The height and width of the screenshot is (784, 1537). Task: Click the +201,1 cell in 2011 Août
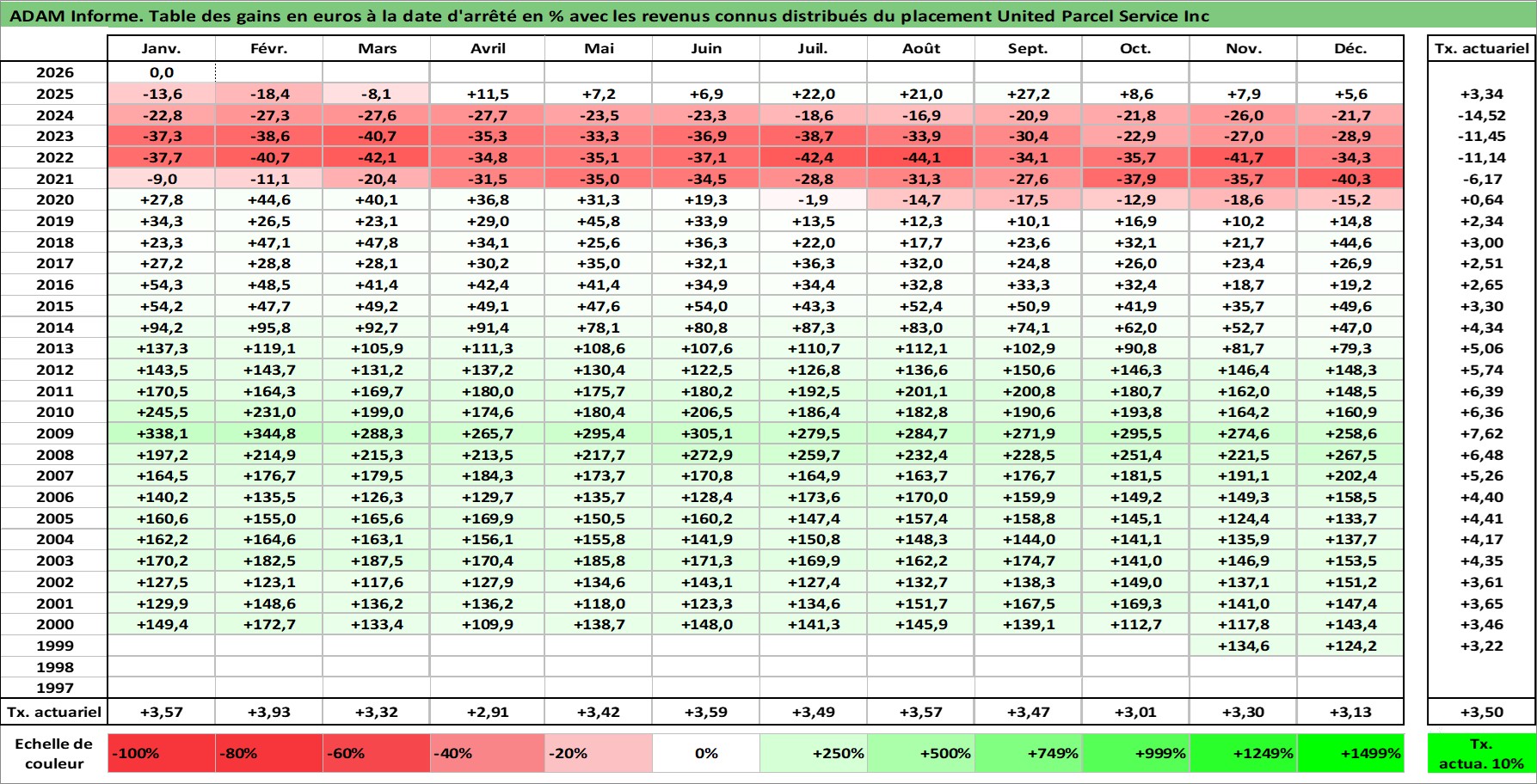[921, 391]
